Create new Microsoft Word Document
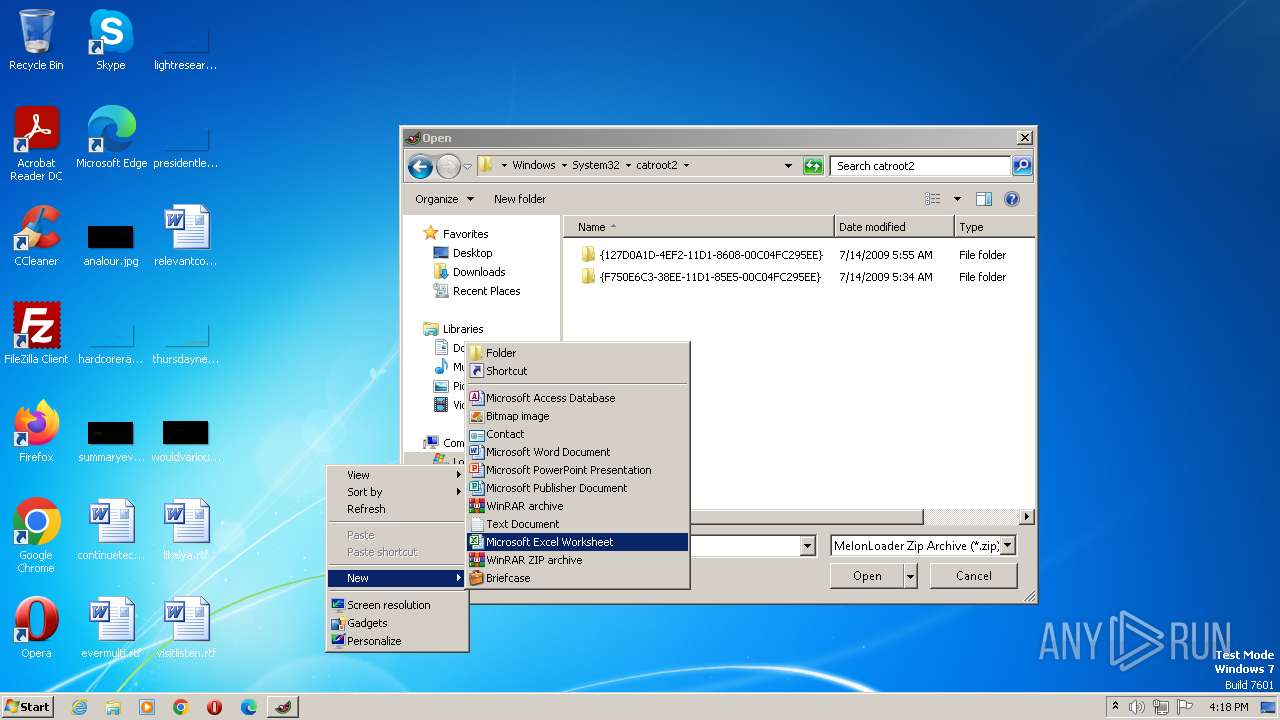The image size is (1280, 720). click(578, 452)
